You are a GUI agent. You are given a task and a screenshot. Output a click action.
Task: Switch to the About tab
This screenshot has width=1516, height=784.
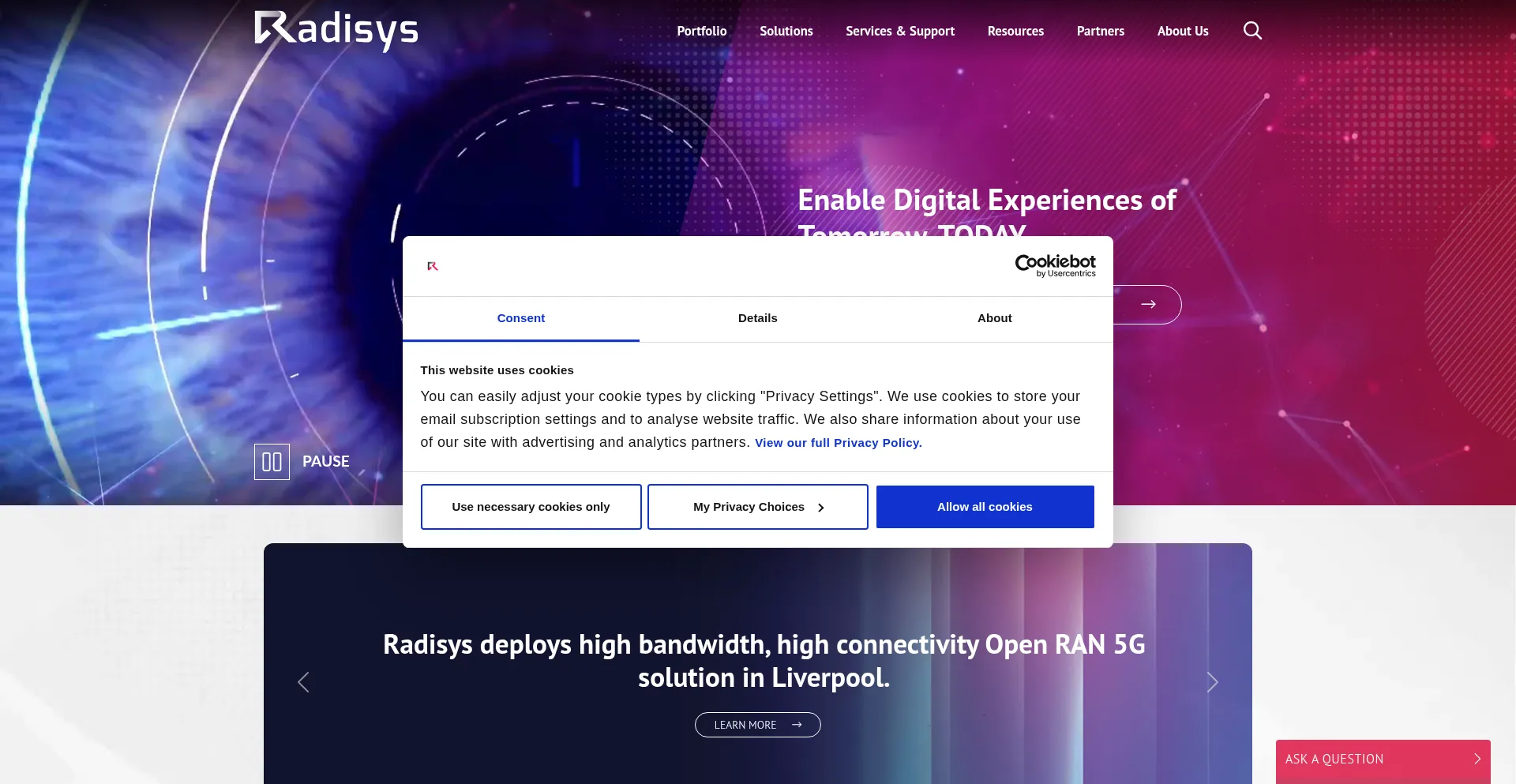(994, 318)
